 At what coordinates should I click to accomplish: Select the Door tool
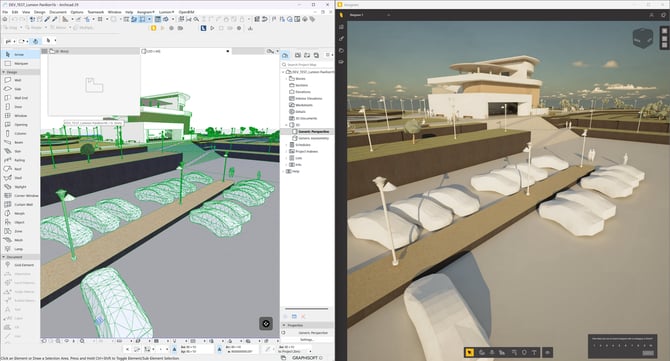[20, 106]
